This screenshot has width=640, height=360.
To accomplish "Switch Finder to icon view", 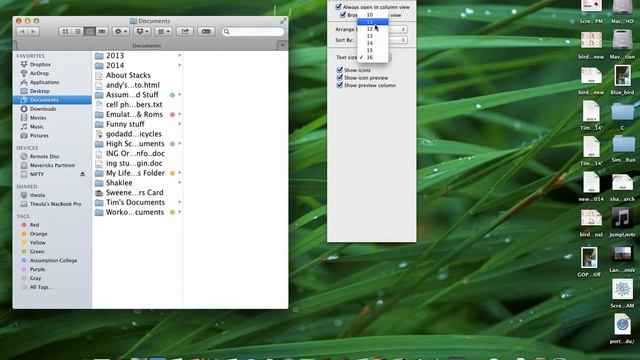I will pyautogui.click(x=65, y=31).
